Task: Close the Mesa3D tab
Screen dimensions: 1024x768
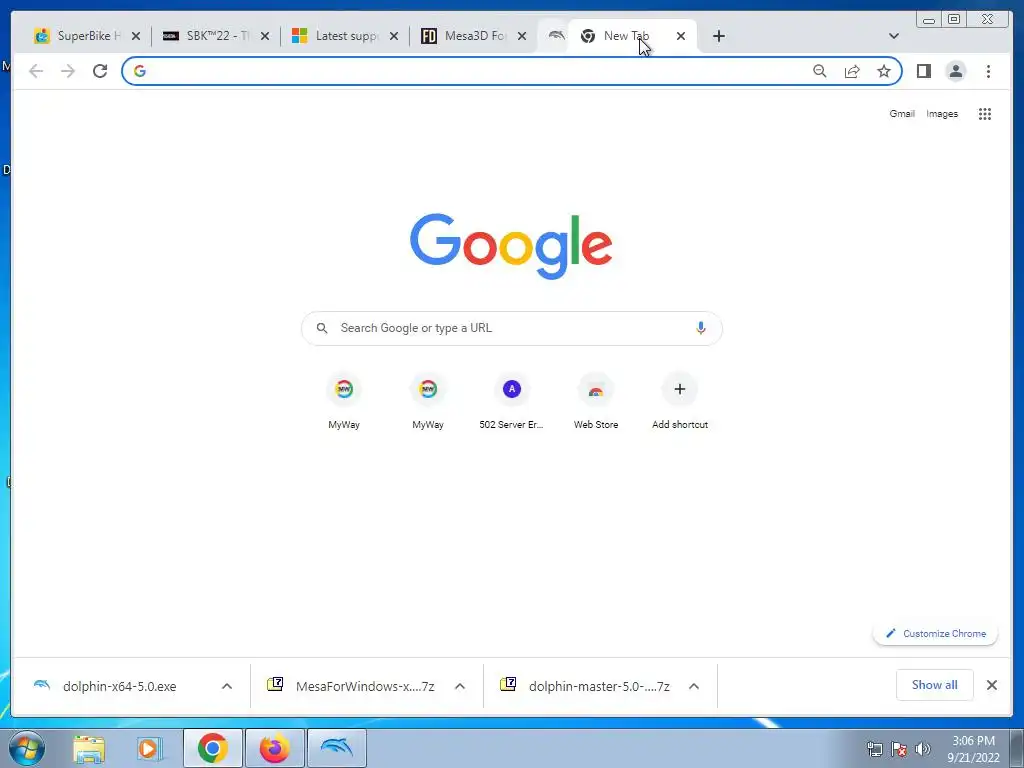Action: pos(522,36)
